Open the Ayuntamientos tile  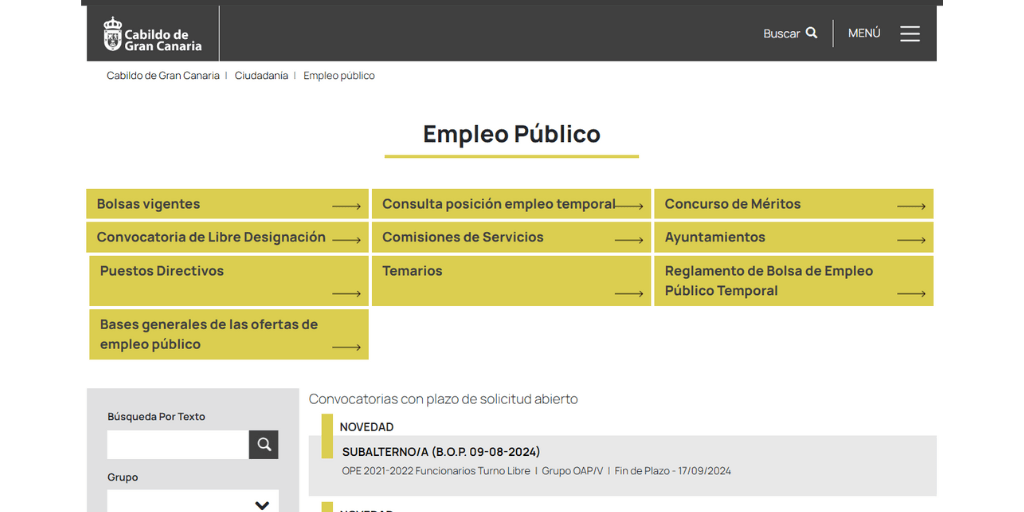793,237
